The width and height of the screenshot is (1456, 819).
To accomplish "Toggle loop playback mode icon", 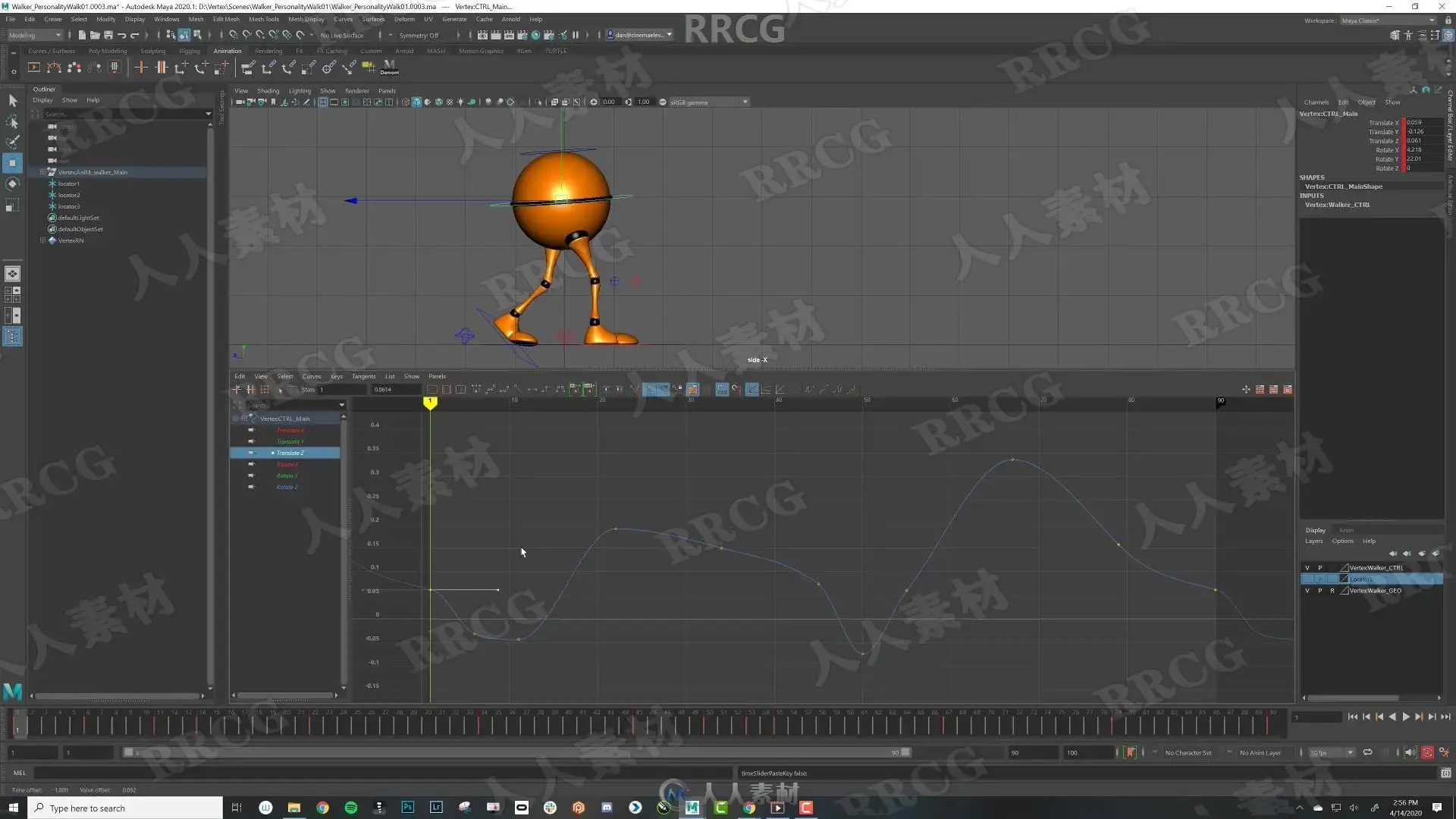I will pos(1367,752).
